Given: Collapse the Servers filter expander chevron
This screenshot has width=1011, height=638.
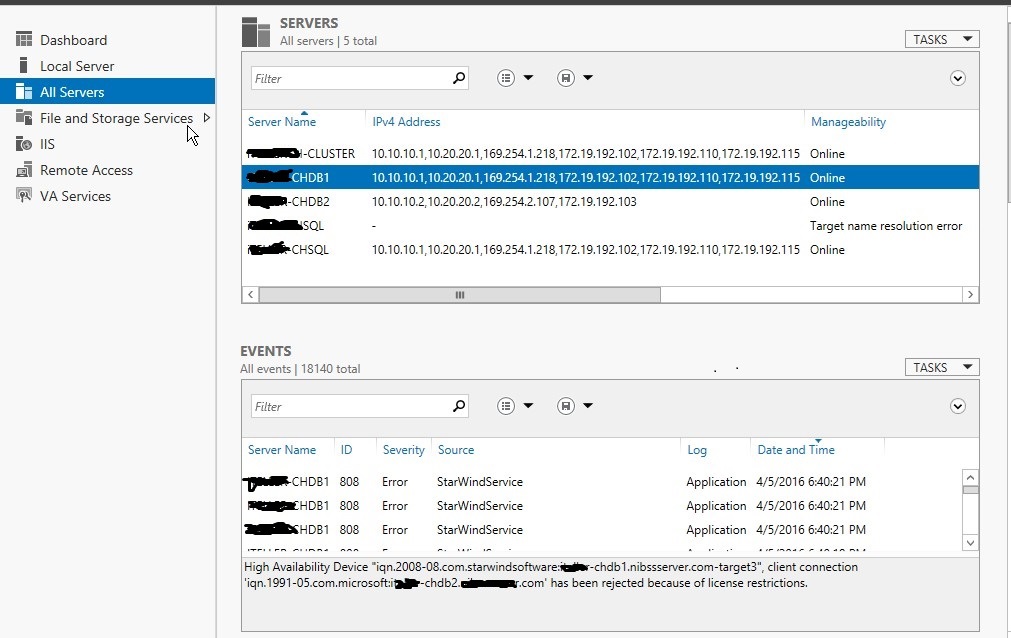Looking at the screenshot, I should [957, 78].
